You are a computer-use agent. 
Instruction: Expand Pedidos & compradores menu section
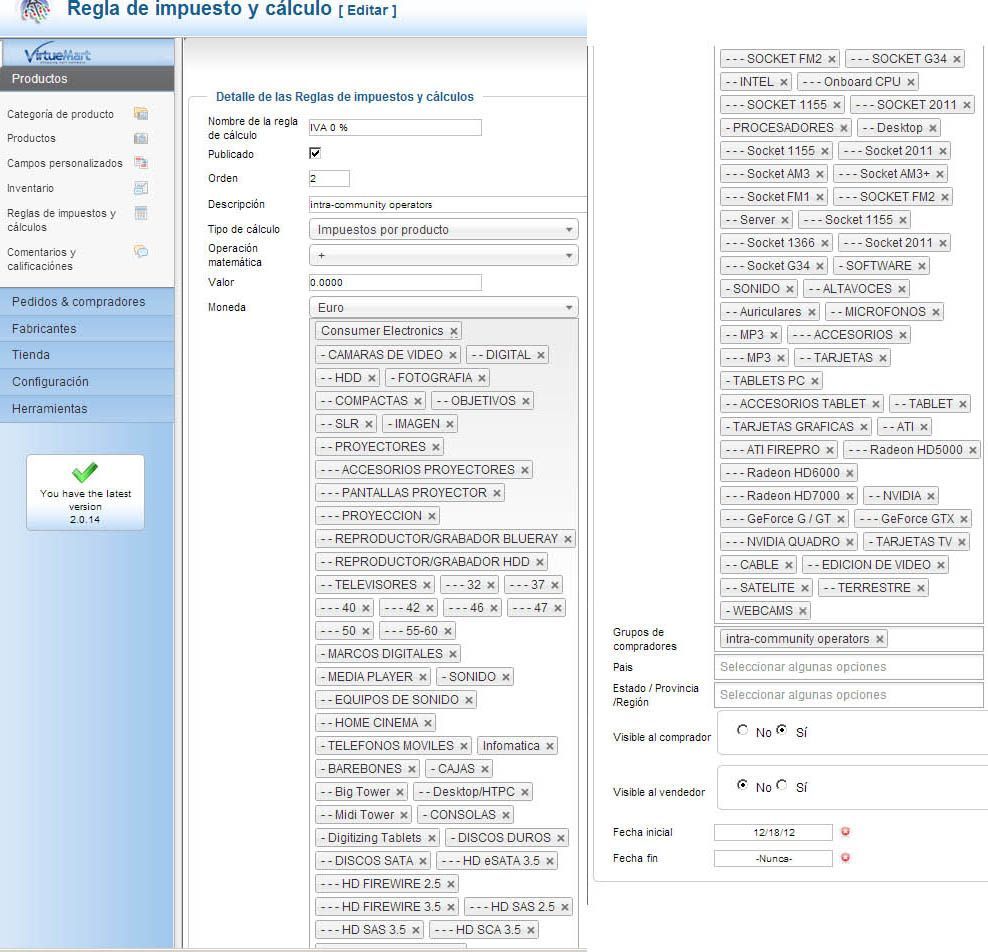point(87,302)
